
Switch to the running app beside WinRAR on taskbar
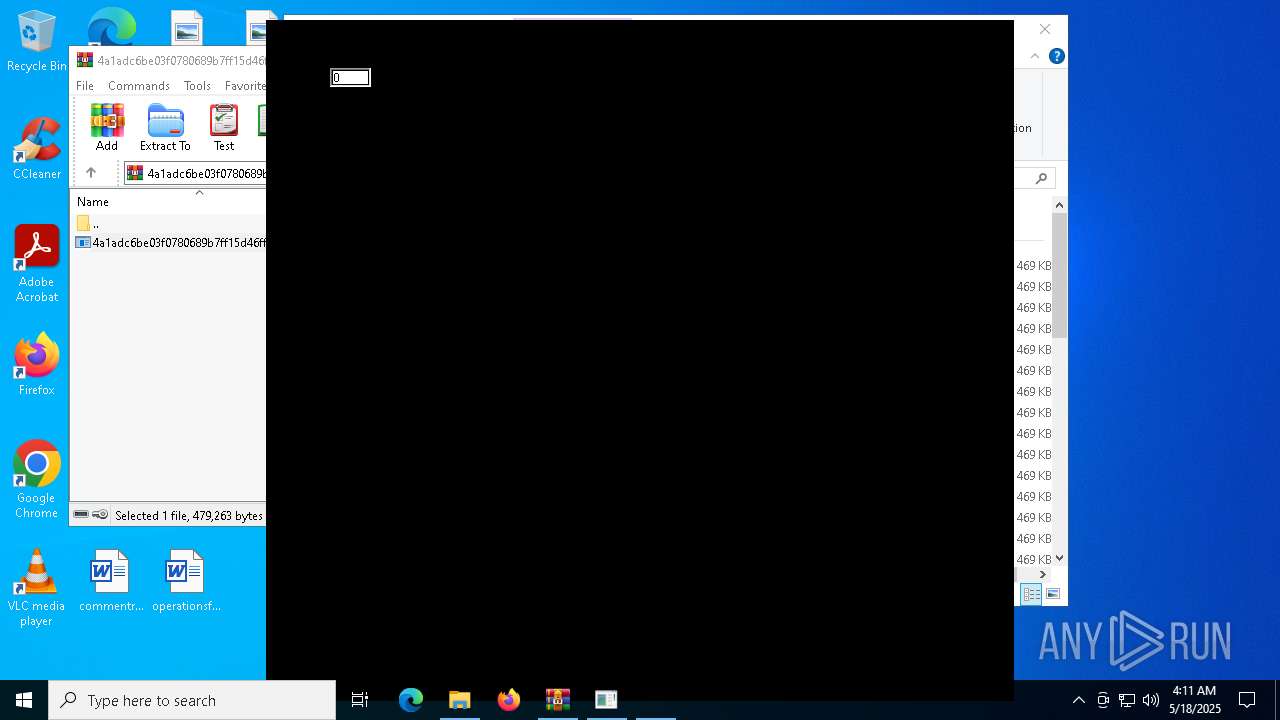click(x=607, y=700)
